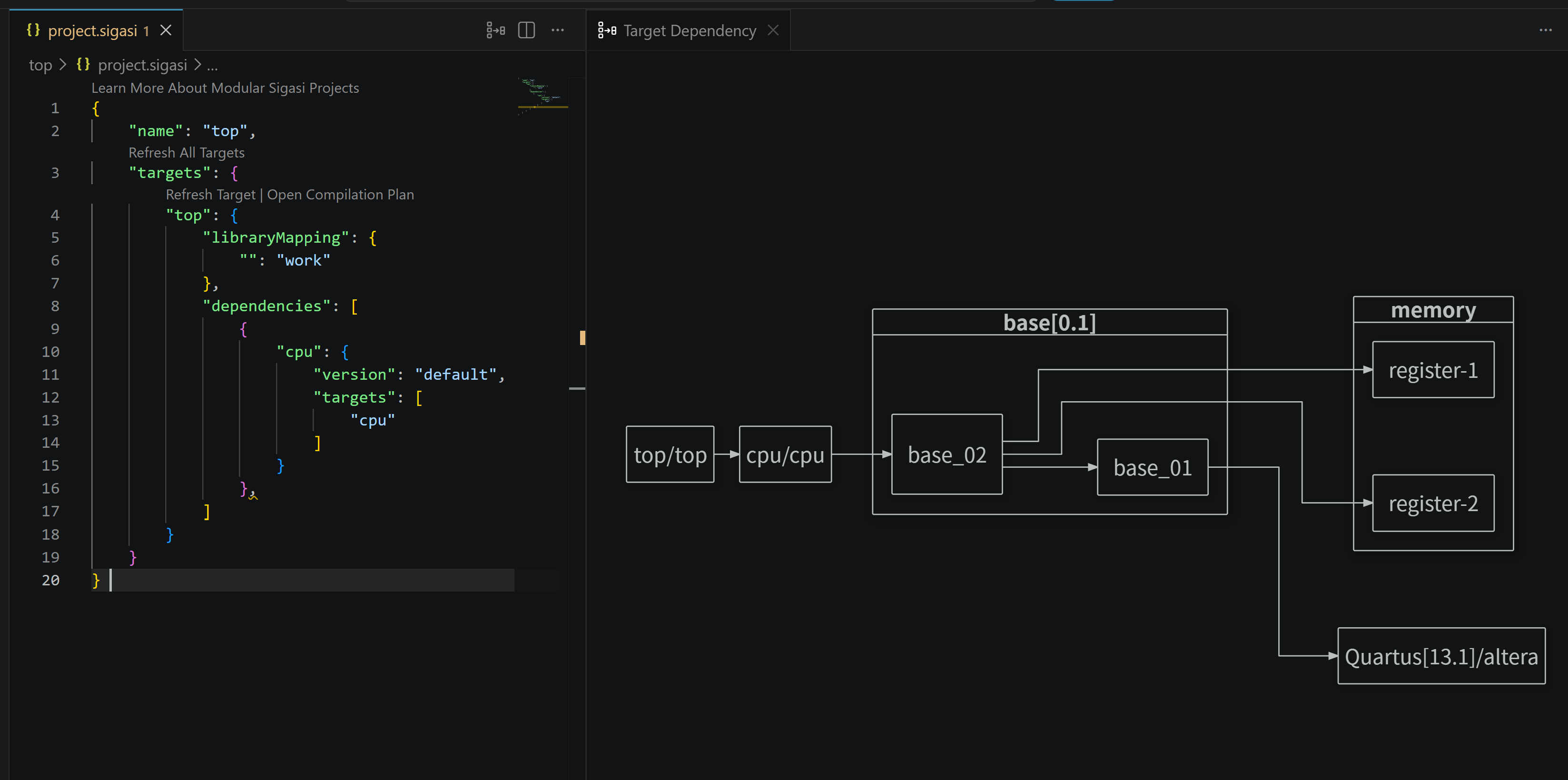Select the 'top' breadcrumb segment

(x=40, y=65)
